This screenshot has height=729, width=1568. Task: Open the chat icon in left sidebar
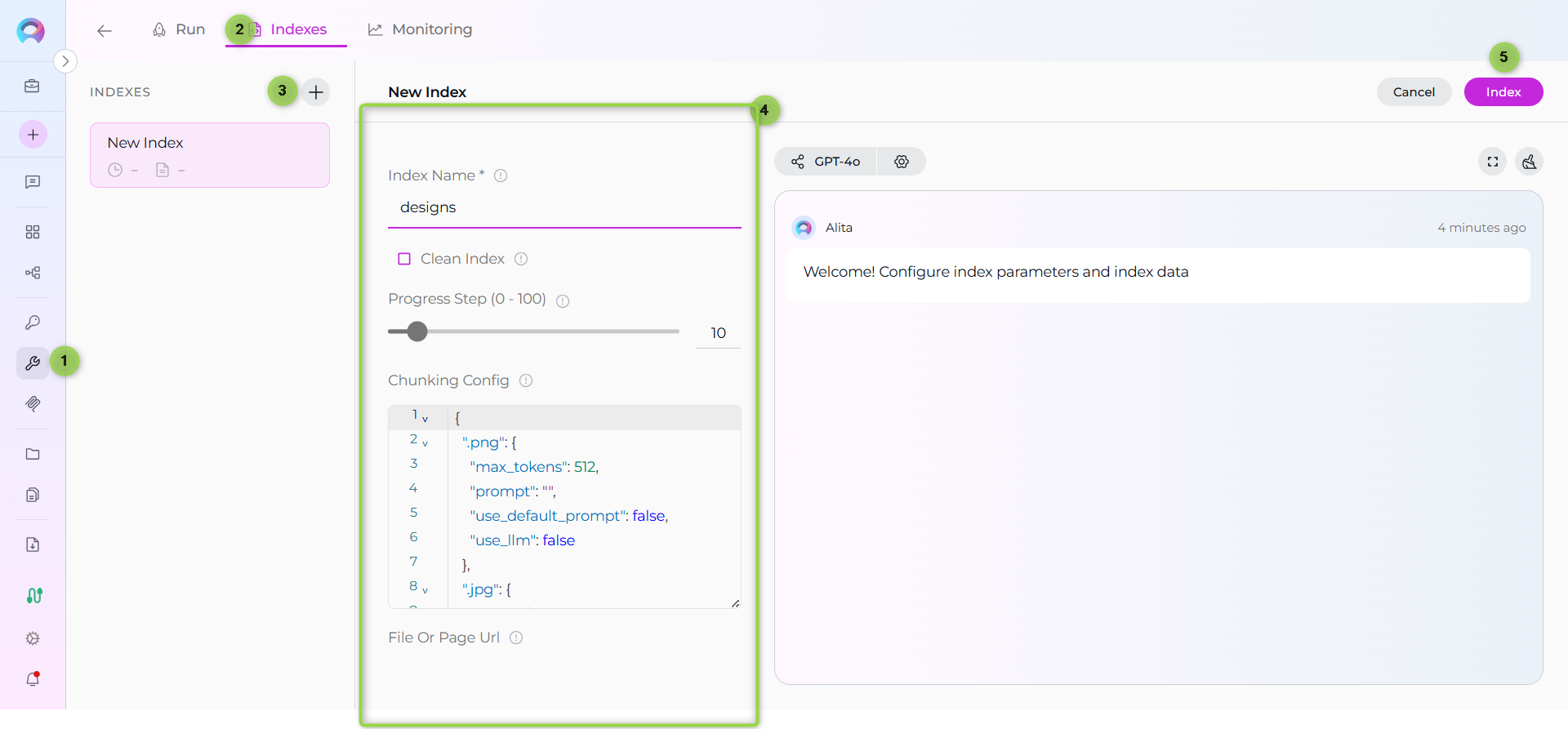[33, 182]
